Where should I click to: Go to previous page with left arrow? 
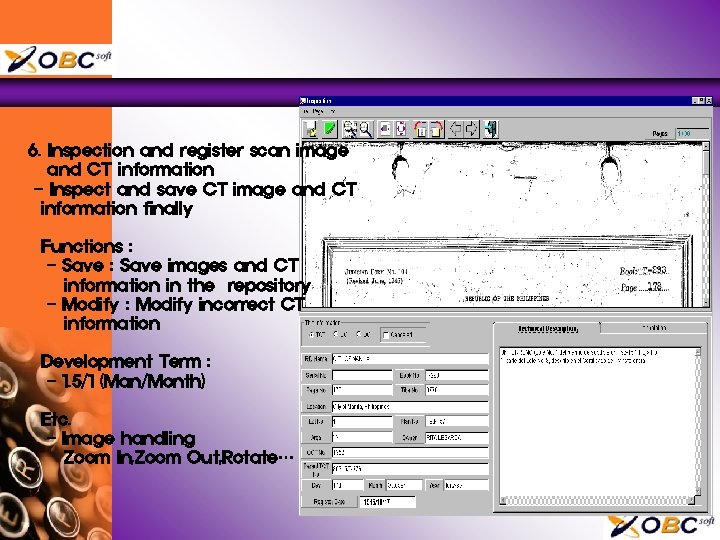456,129
